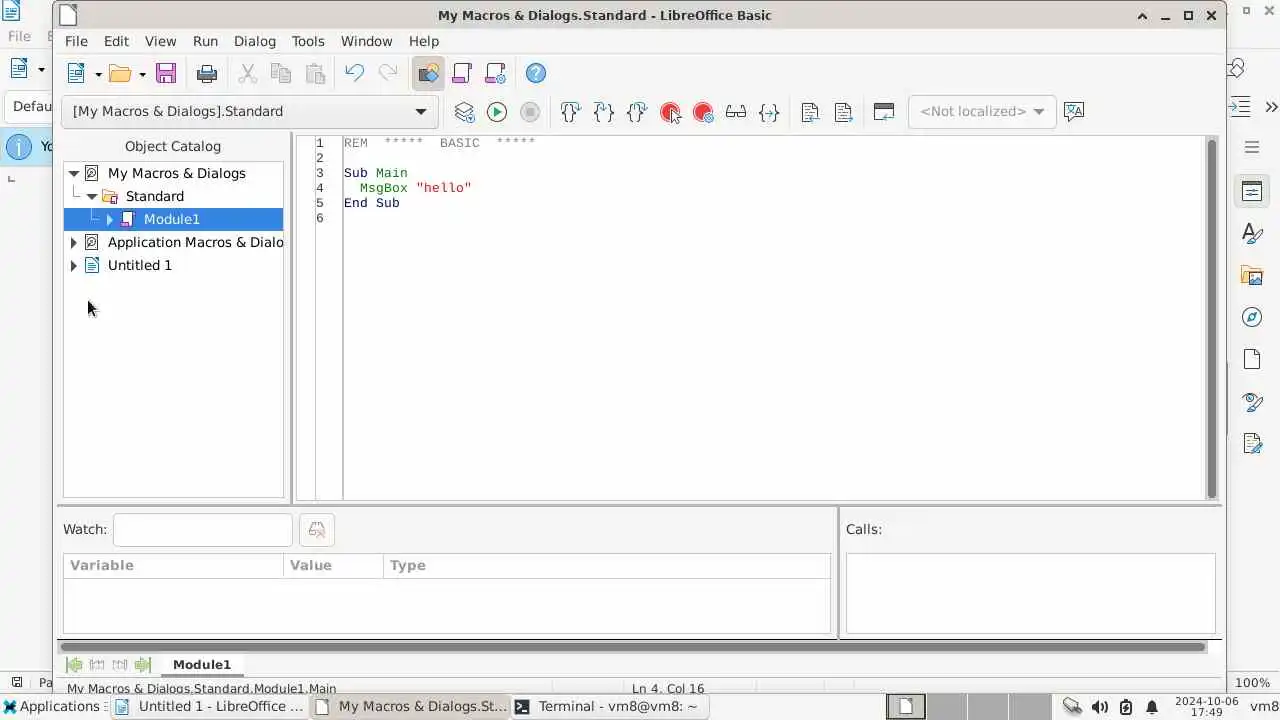Viewport: 1280px width, 720px height.
Task: Click the Variable column header
Action: (173, 566)
